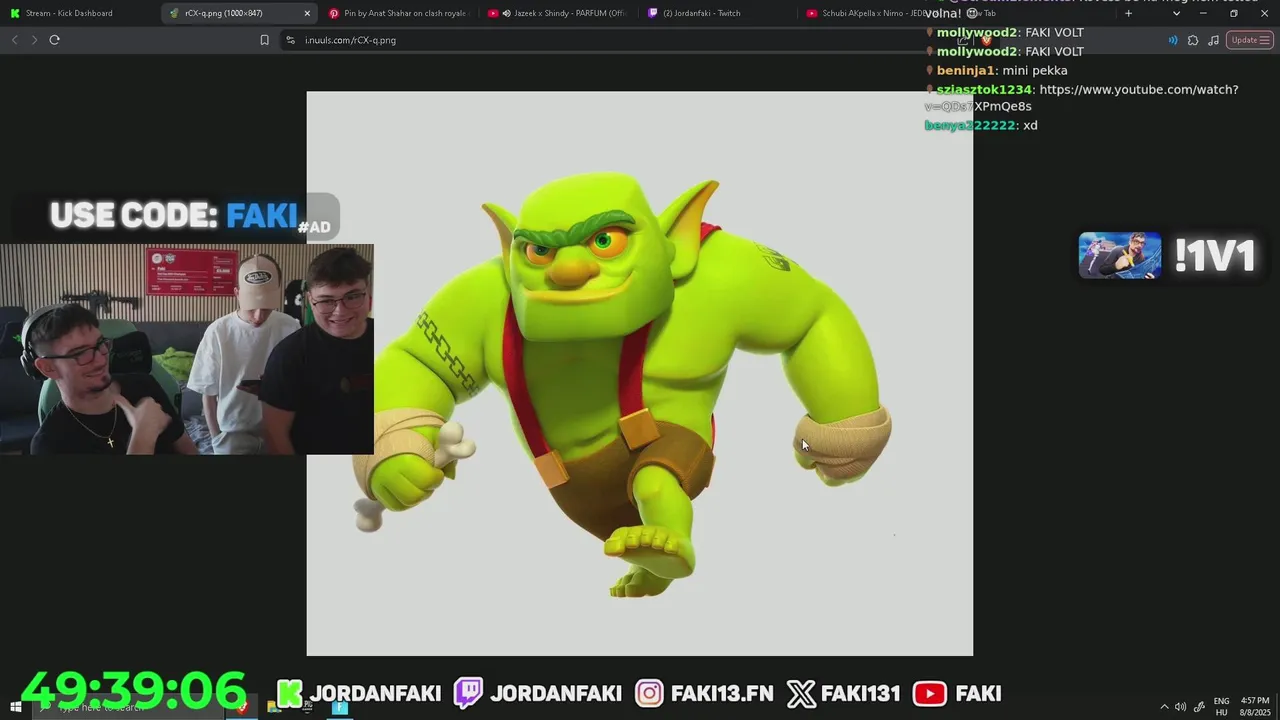The width and height of the screenshot is (1280, 720).
Task: Close the rCX-q.png tab
Action: 307,13
